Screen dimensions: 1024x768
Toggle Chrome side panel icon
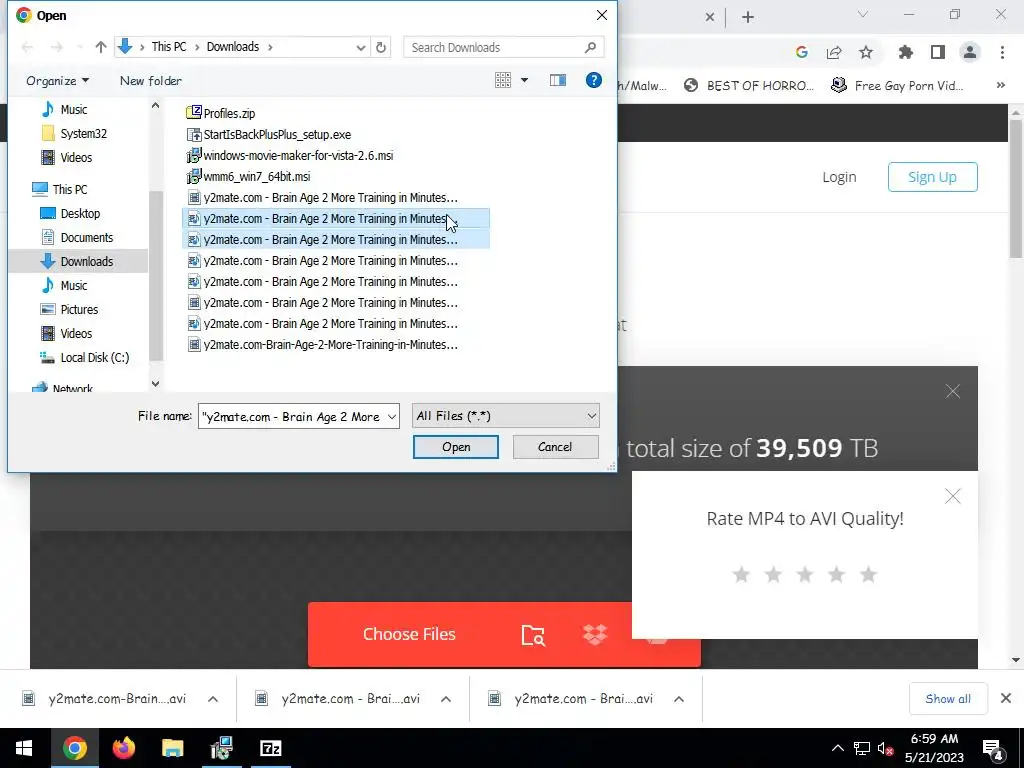(938, 52)
